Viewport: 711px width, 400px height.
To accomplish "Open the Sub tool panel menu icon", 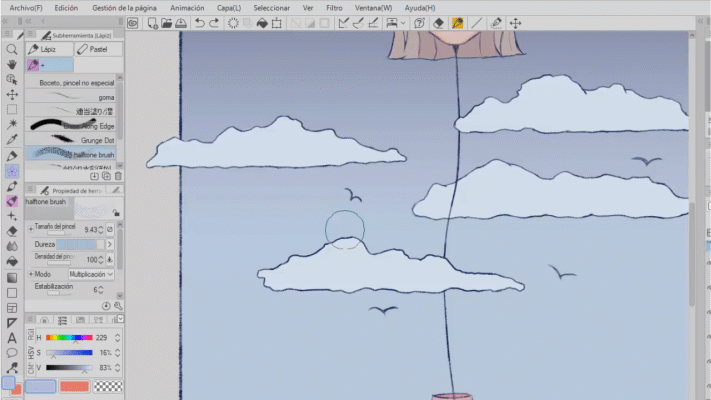I will [30, 34].
